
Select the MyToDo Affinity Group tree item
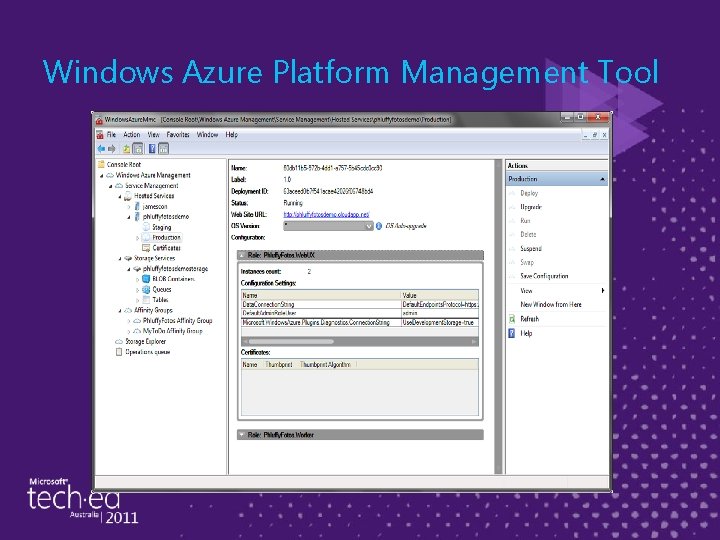pos(172,331)
